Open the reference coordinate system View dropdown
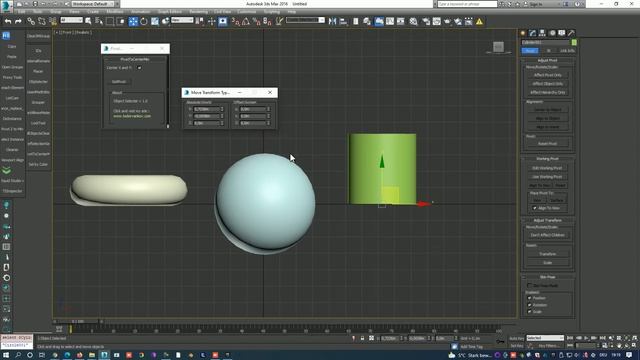Image resolution: width=640 pixels, height=360 pixels. coord(182,20)
